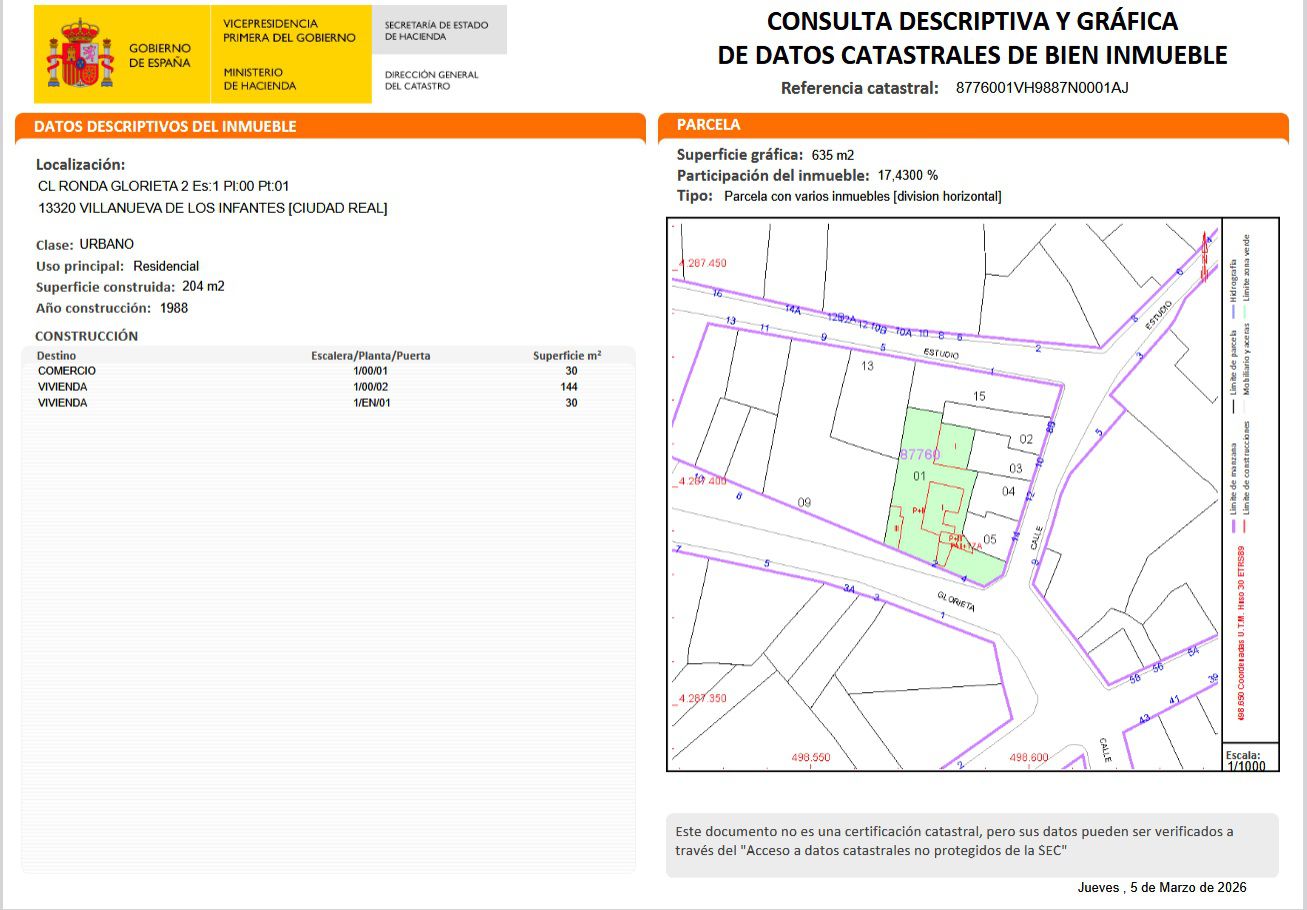Click surface value '30' in the COMERCIO row
This screenshot has height=910, width=1307.
[571, 371]
